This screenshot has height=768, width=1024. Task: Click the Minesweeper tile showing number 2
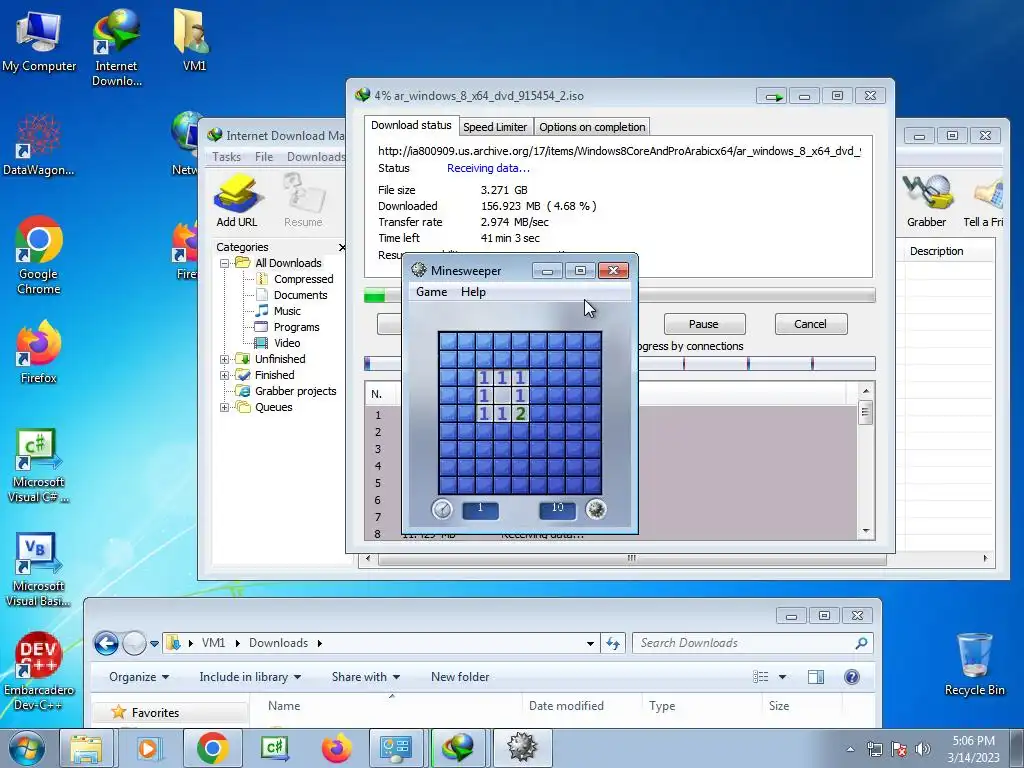[x=520, y=414]
